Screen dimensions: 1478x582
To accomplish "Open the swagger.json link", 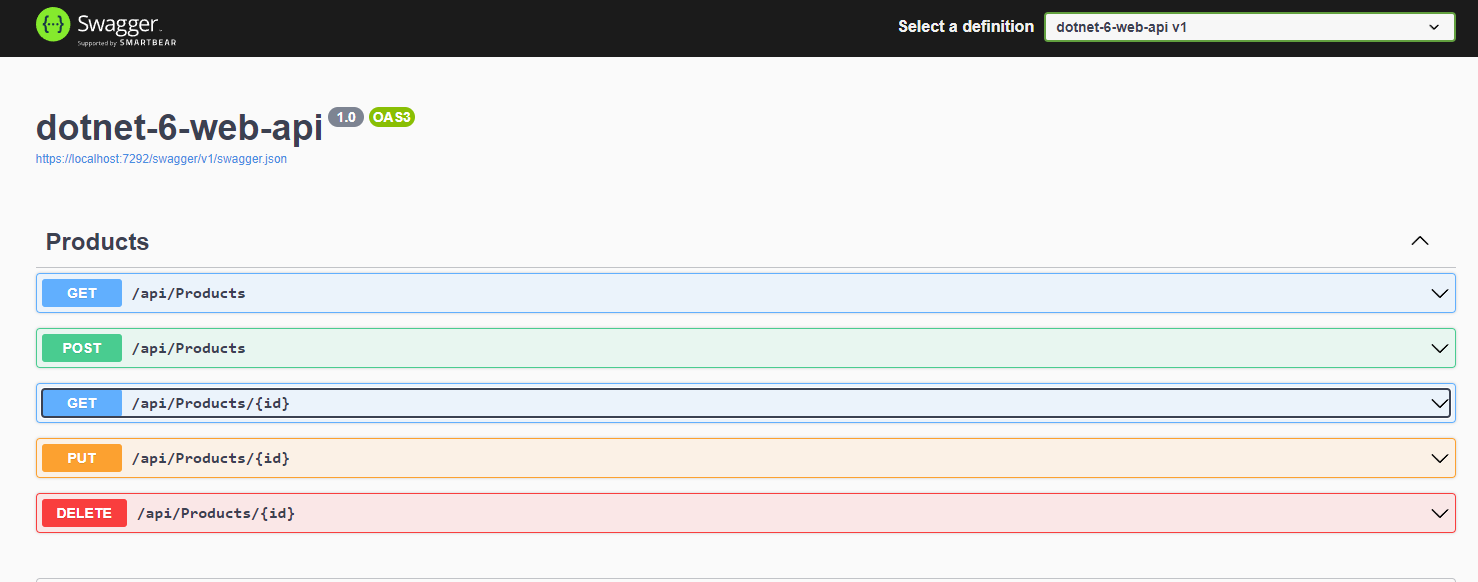I will (161, 159).
